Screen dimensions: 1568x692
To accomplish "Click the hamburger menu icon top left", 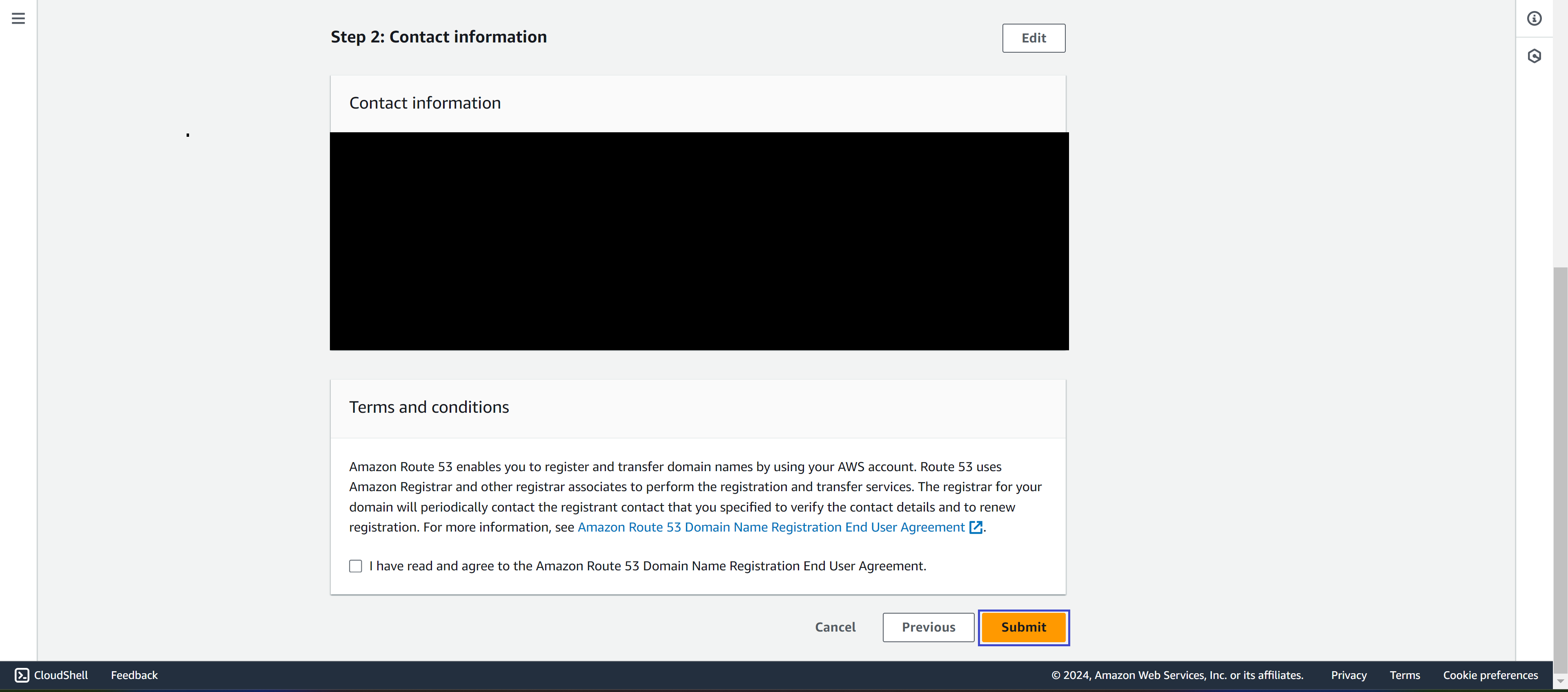I will point(18,18).
